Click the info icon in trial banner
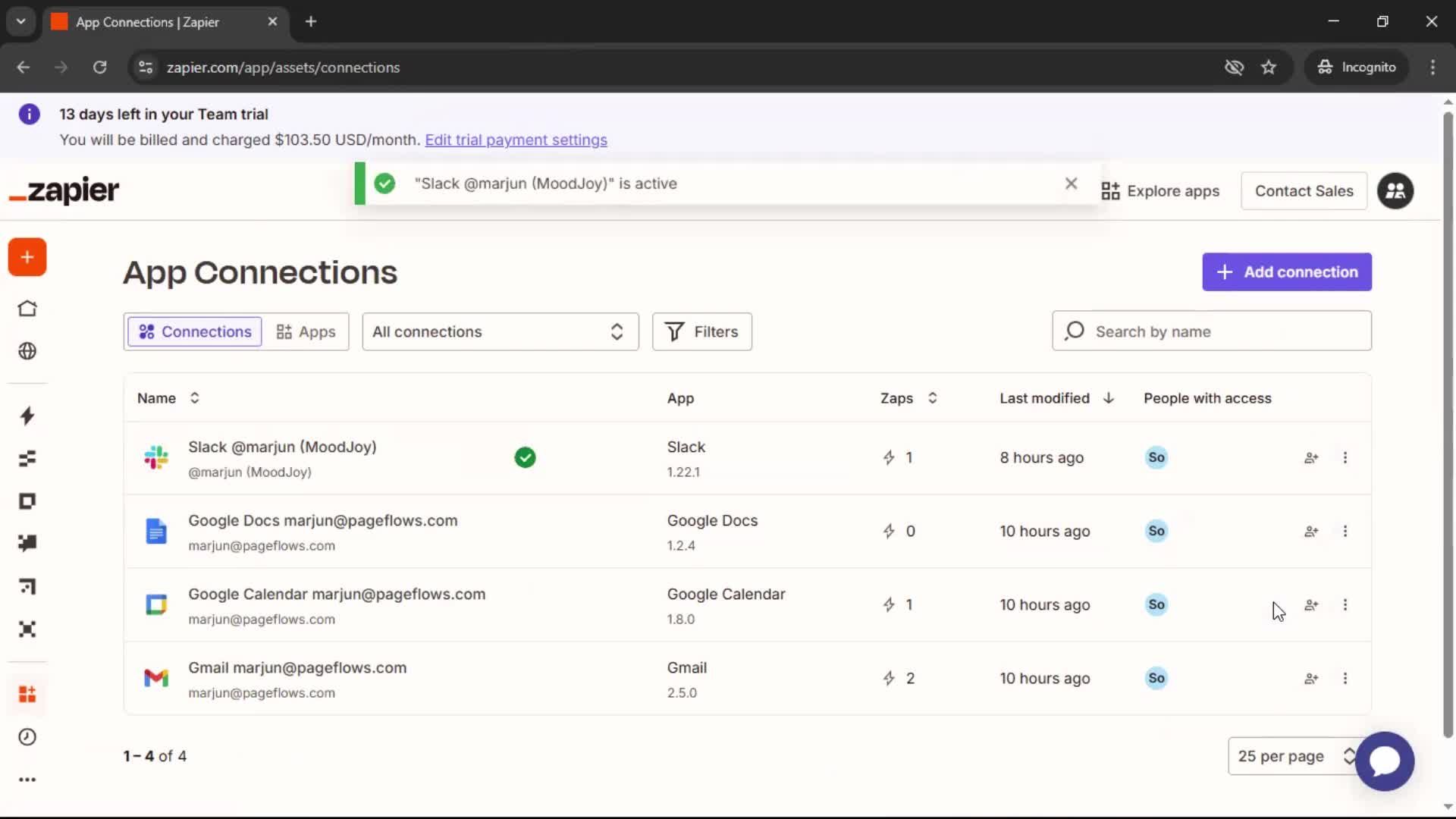 [29, 115]
